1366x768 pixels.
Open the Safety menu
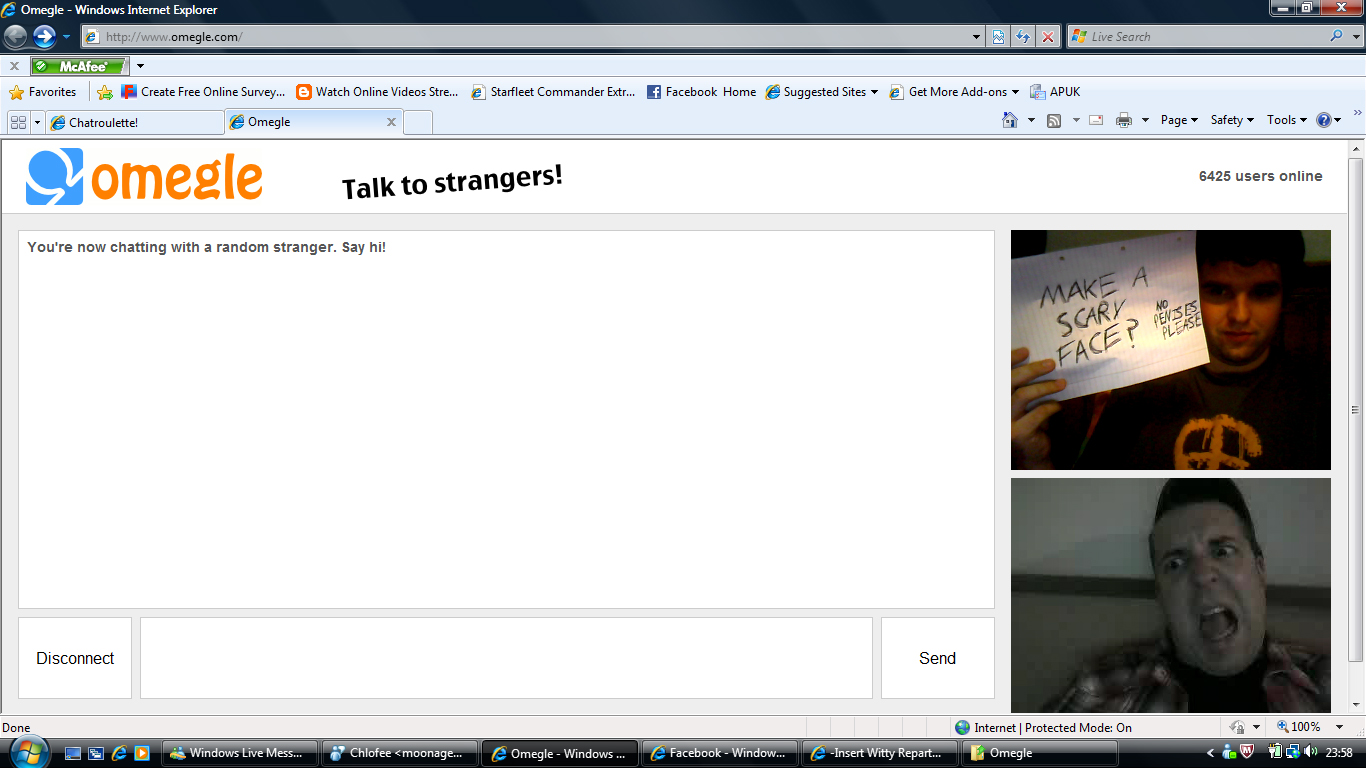[1232, 120]
